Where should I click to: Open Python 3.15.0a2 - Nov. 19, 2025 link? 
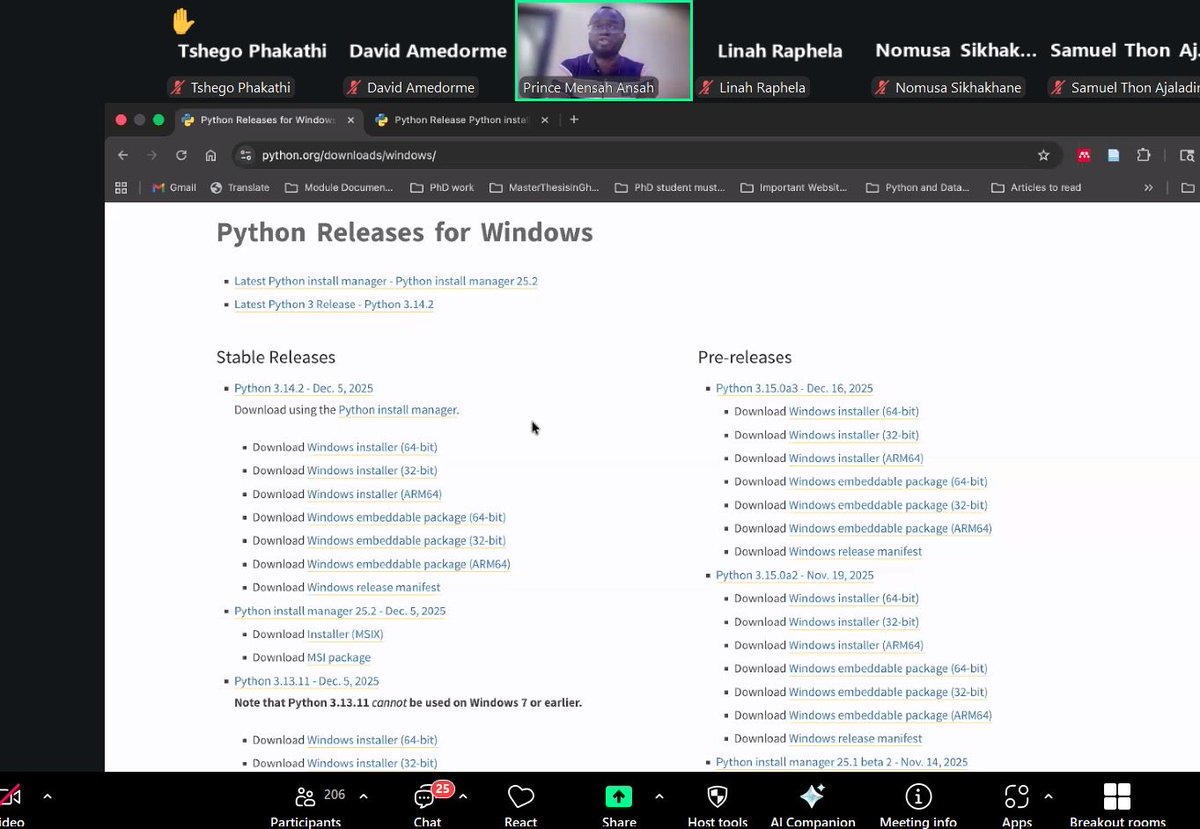coord(795,575)
